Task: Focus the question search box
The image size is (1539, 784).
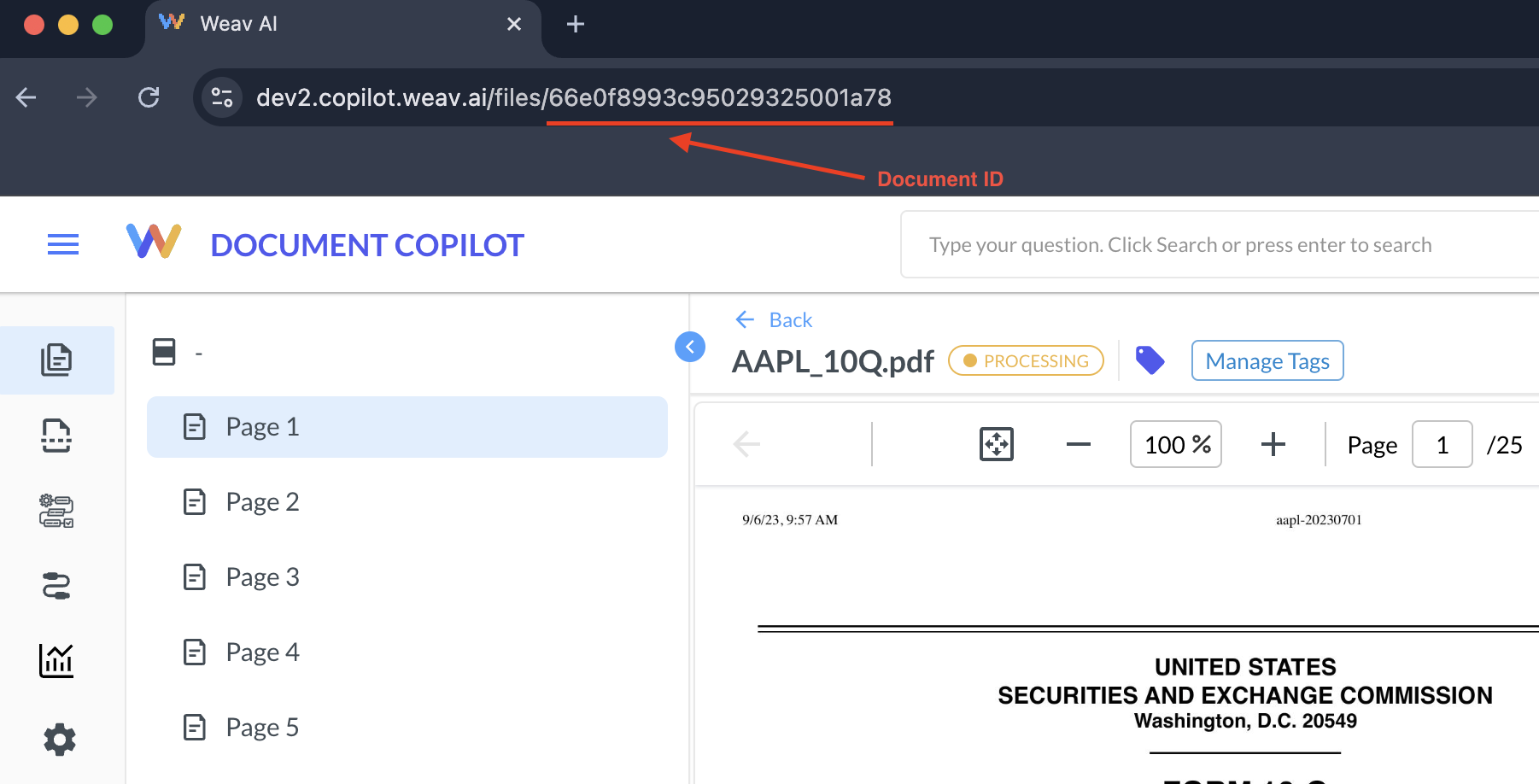Action: pos(1220,245)
